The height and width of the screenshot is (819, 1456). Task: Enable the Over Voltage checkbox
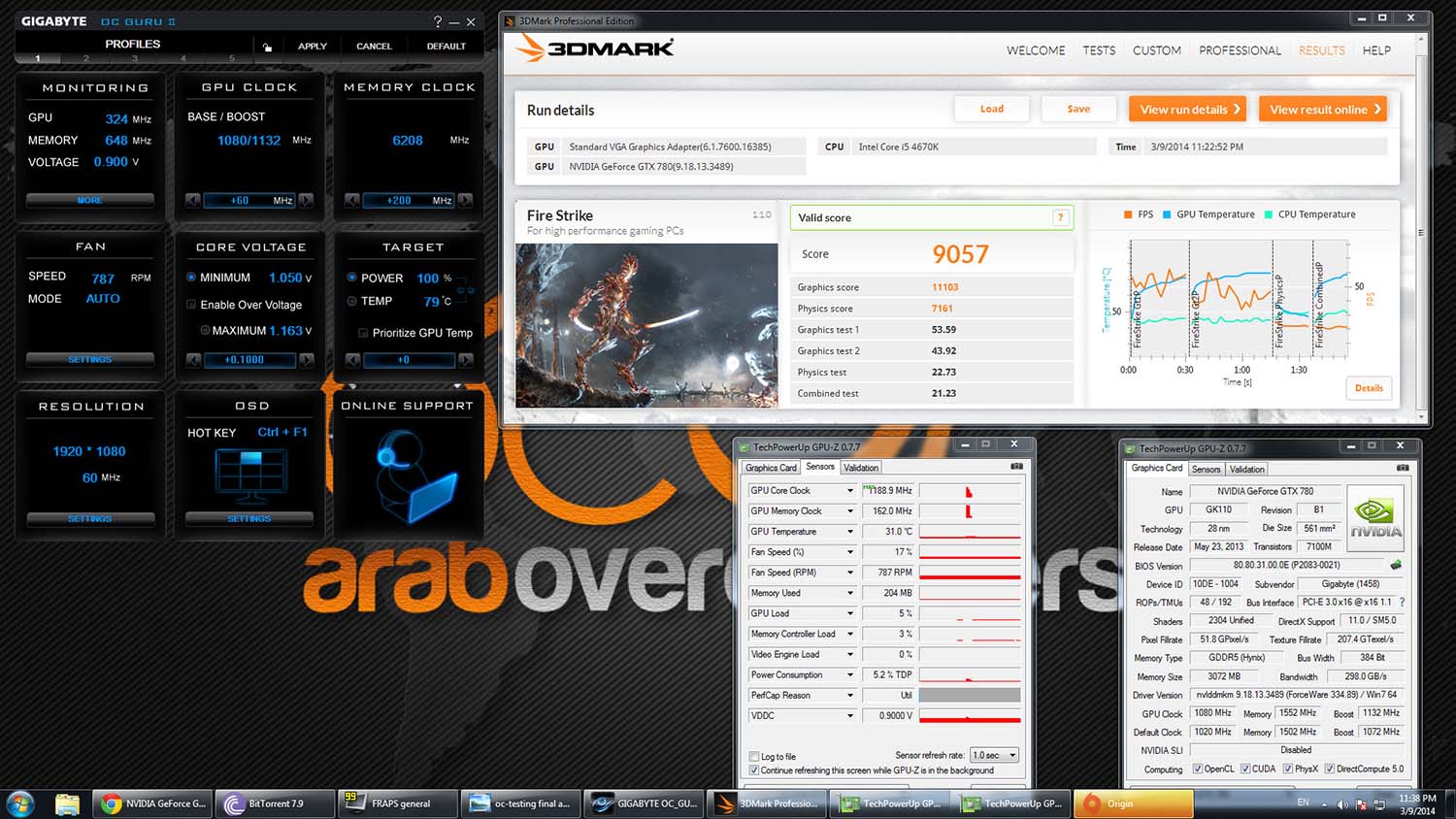pyautogui.click(x=192, y=305)
